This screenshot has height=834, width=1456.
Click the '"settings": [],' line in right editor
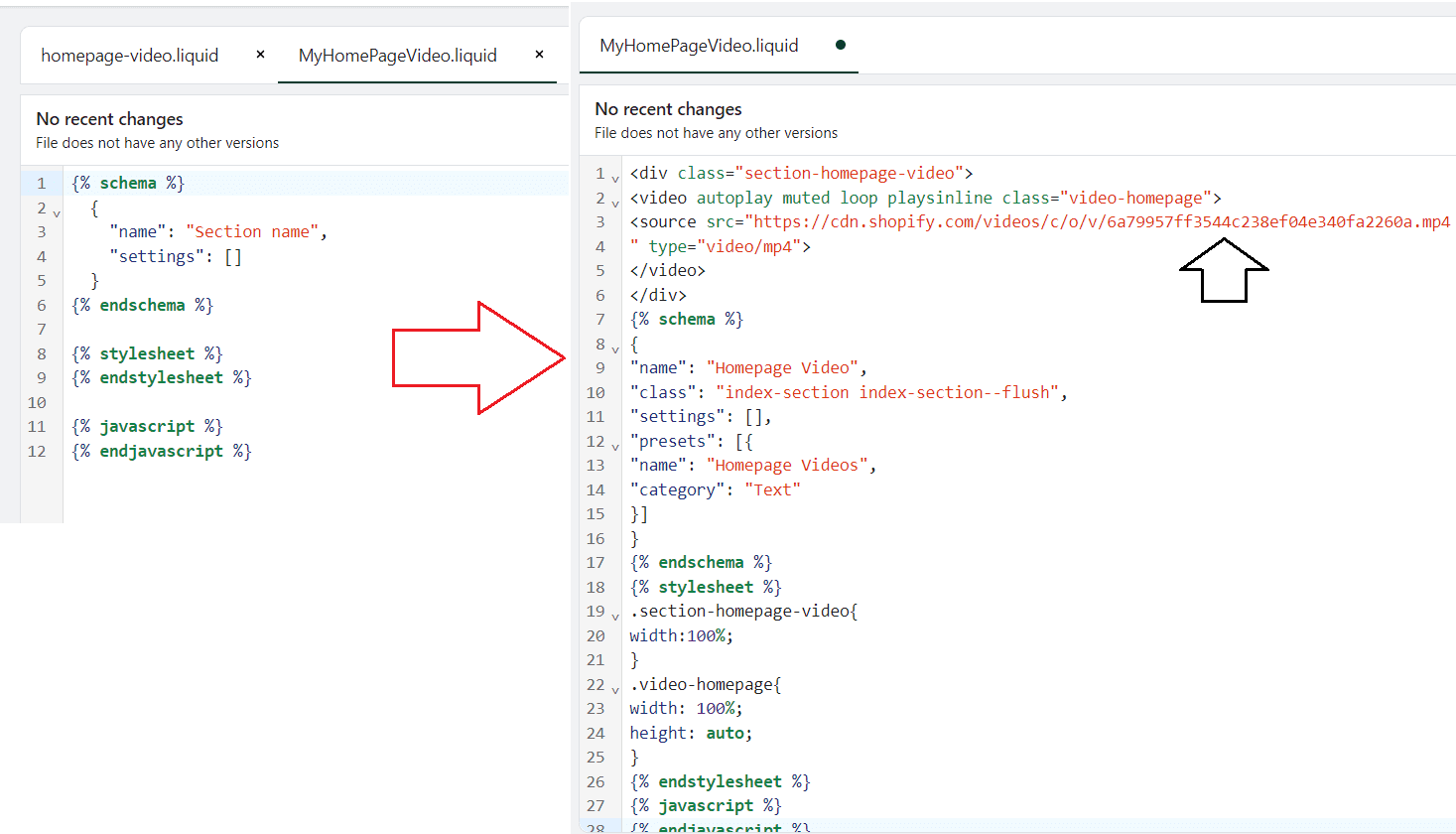coord(701,416)
